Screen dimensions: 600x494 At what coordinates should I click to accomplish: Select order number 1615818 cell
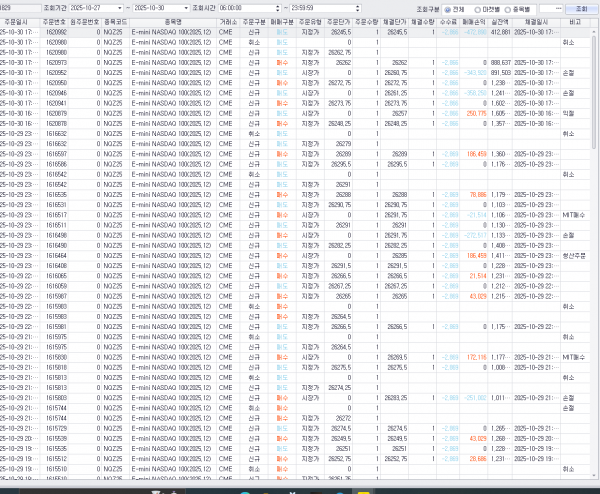tap(54, 367)
